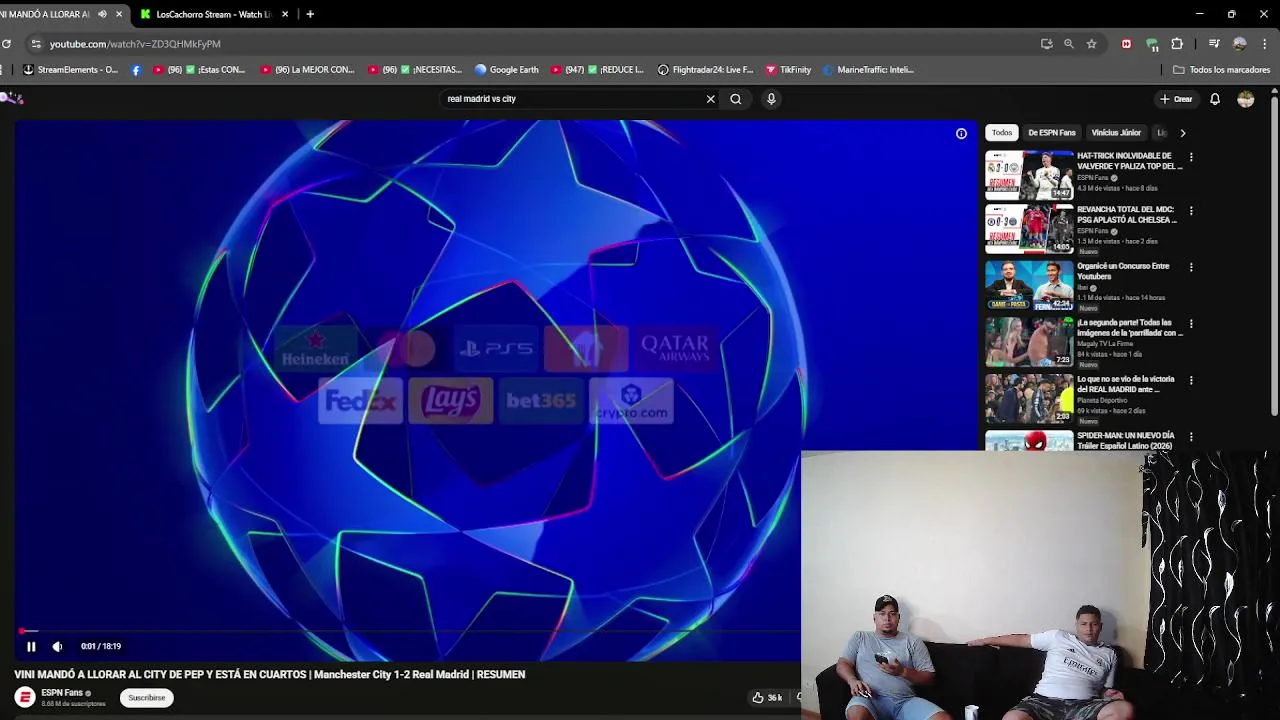1280x720 pixels.
Task: Open the ESPN Fans channel avatar
Action: pos(25,697)
